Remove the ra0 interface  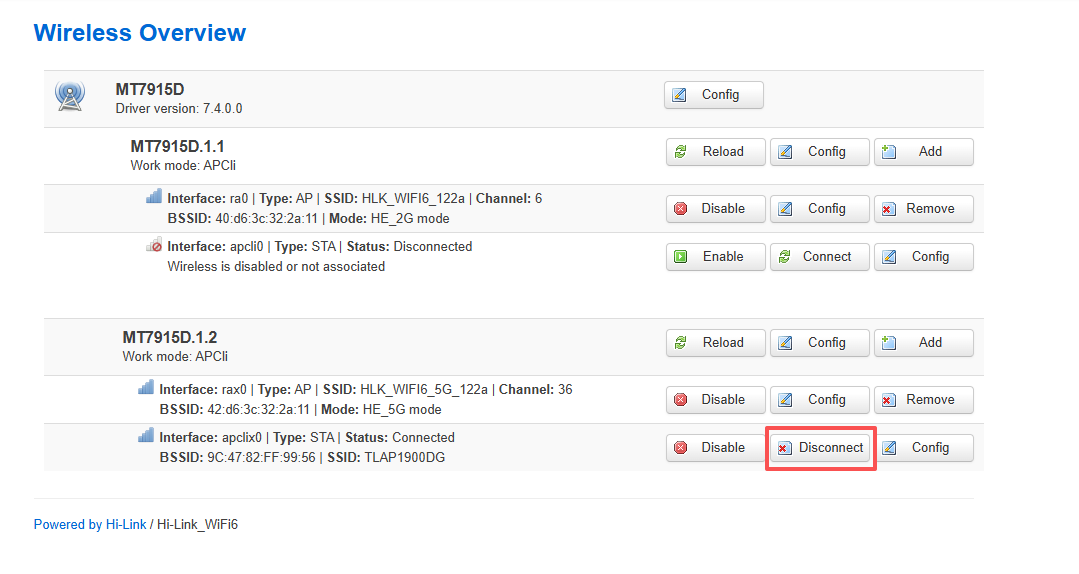pyautogui.click(x=923, y=209)
